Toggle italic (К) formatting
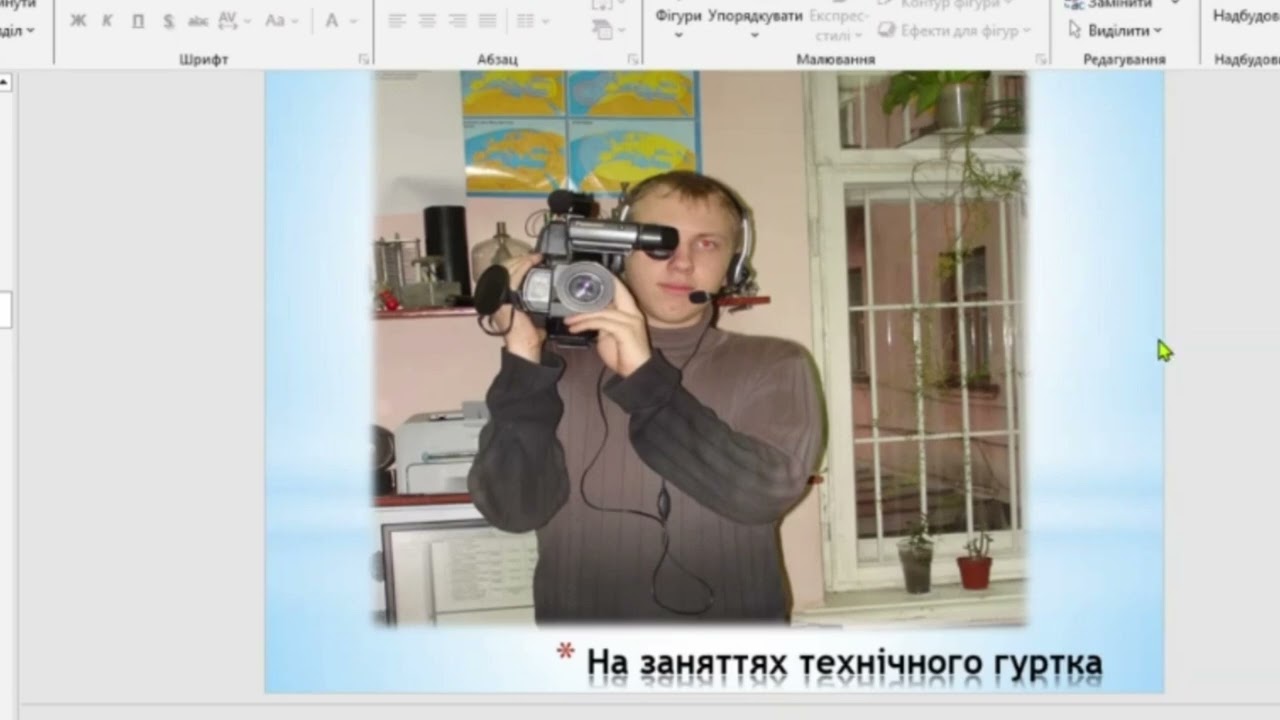The image size is (1280, 720). pyautogui.click(x=107, y=20)
